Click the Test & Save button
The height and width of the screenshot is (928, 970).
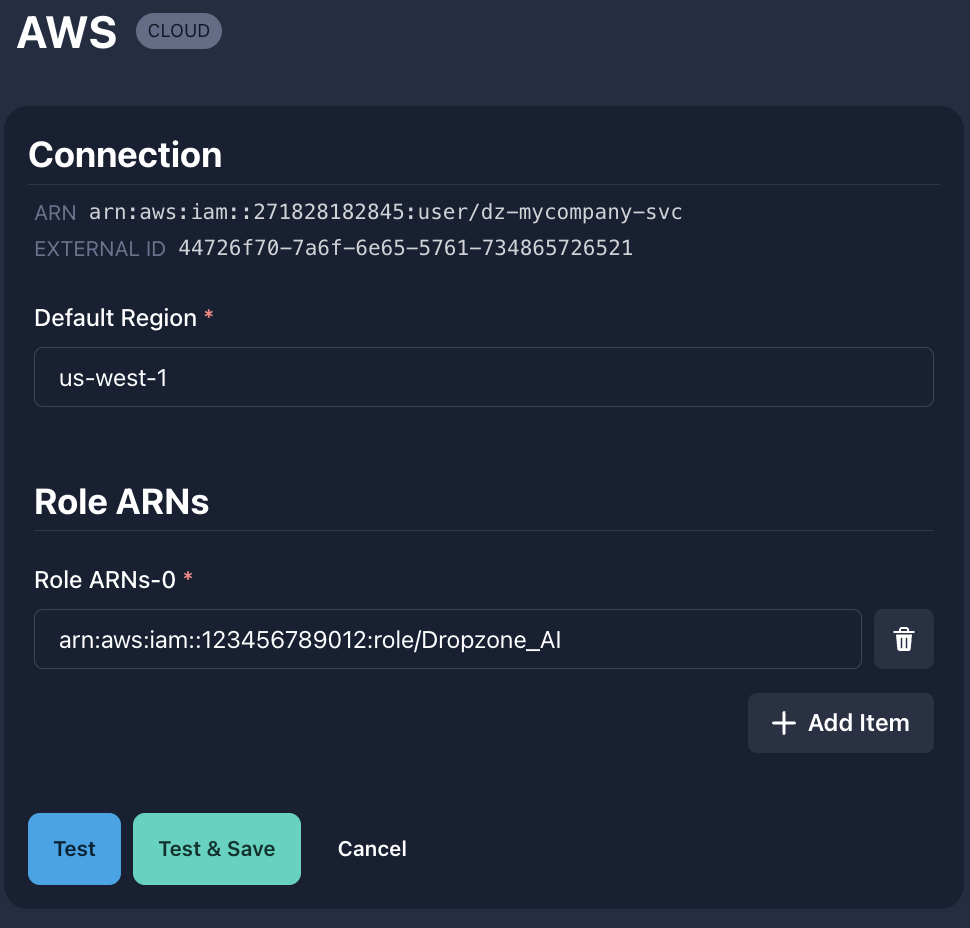[216, 849]
